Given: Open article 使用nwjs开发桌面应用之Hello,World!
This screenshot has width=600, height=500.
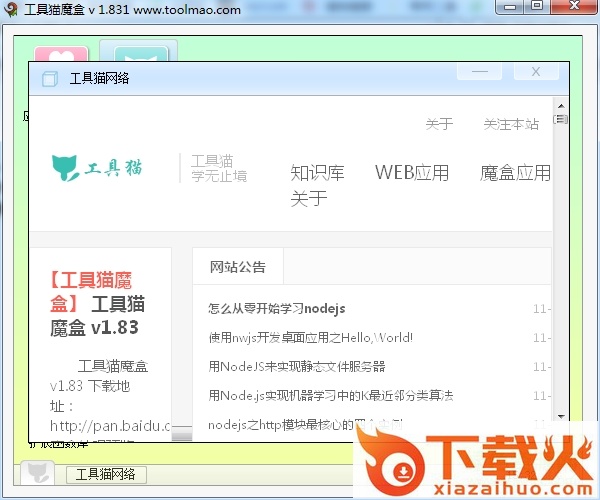Looking at the screenshot, I should pyautogui.click(x=310, y=337).
